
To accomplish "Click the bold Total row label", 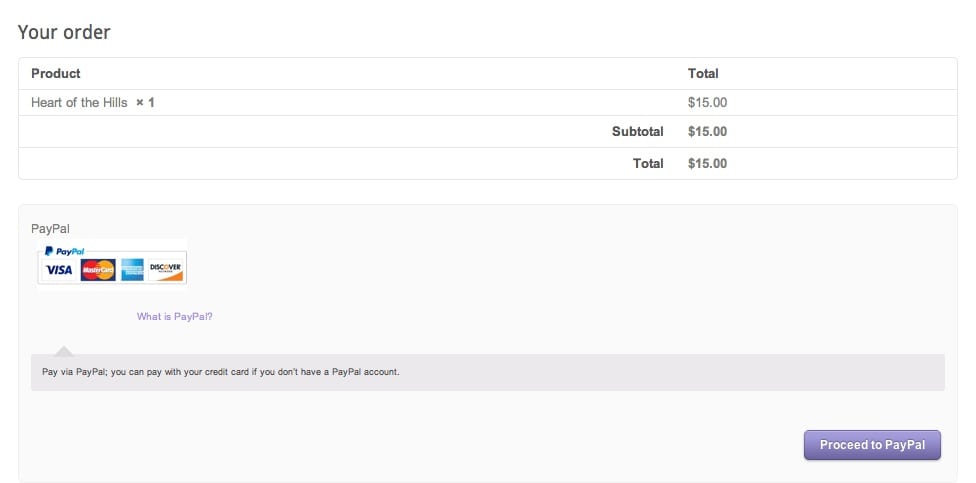I will tap(648, 164).
